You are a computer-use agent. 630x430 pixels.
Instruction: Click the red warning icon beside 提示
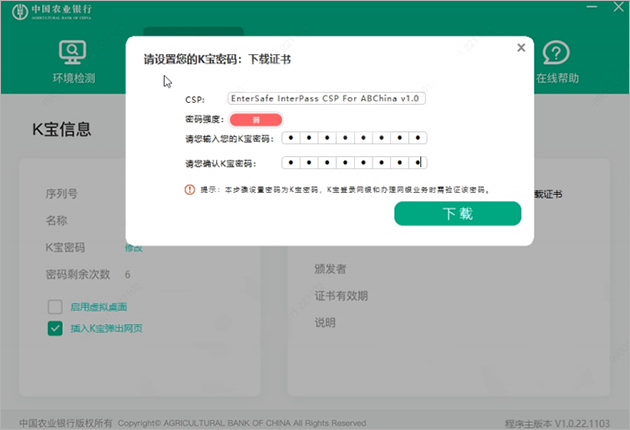click(x=188, y=189)
